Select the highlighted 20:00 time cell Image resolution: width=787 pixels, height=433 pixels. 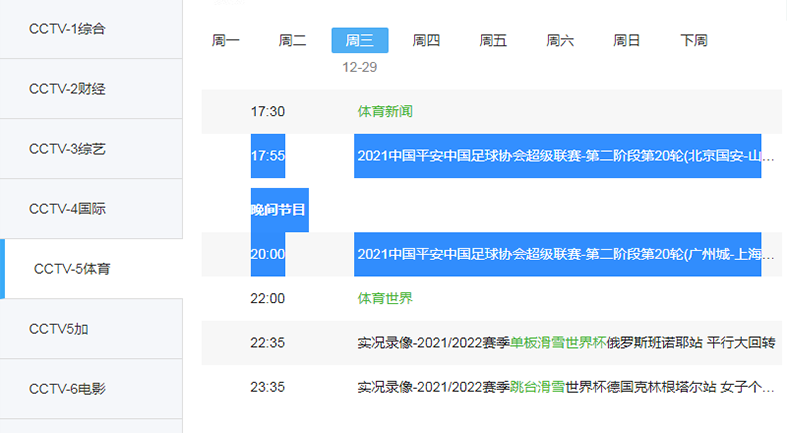(268, 254)
